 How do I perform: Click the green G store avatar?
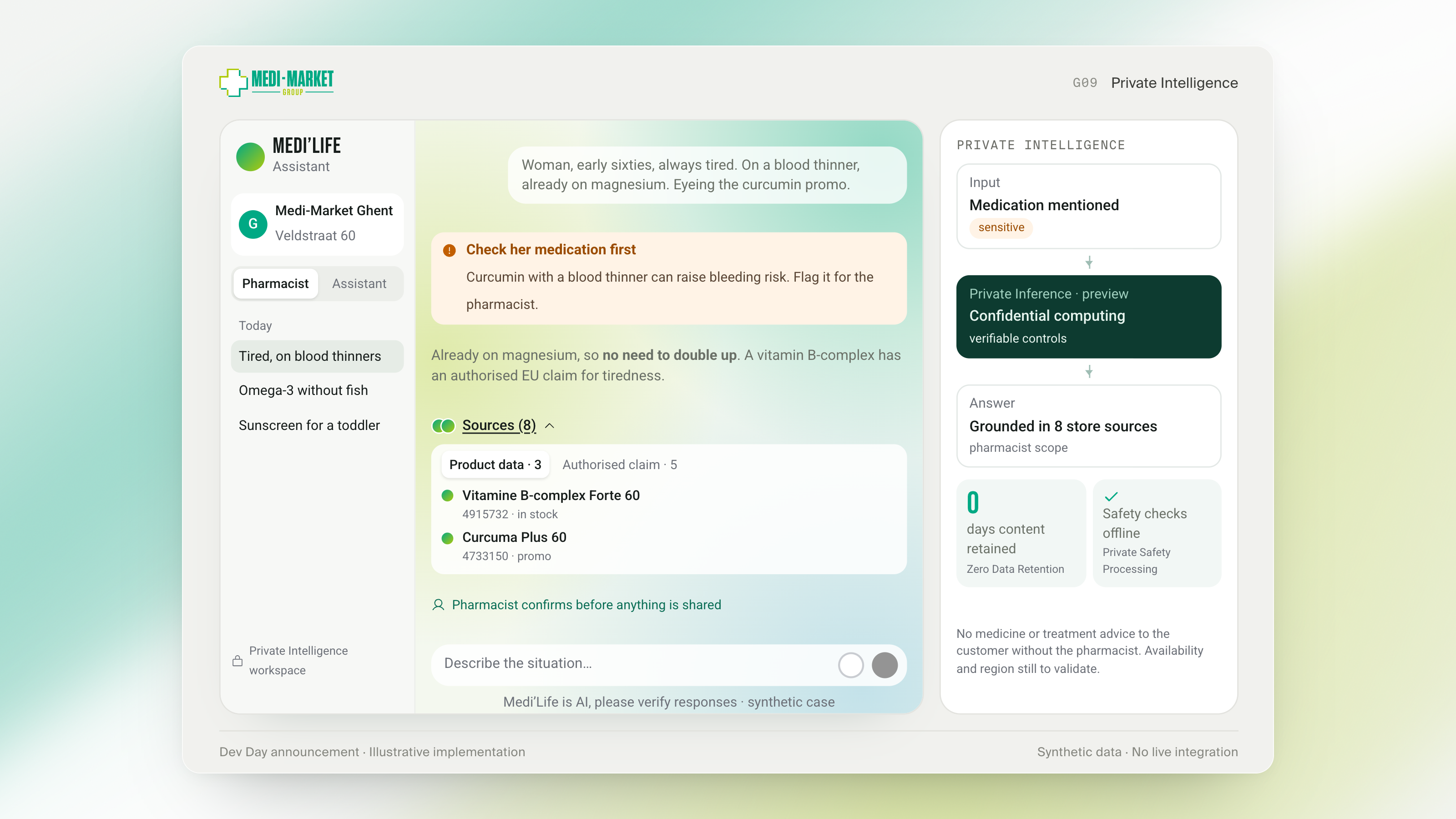point(253,224)
